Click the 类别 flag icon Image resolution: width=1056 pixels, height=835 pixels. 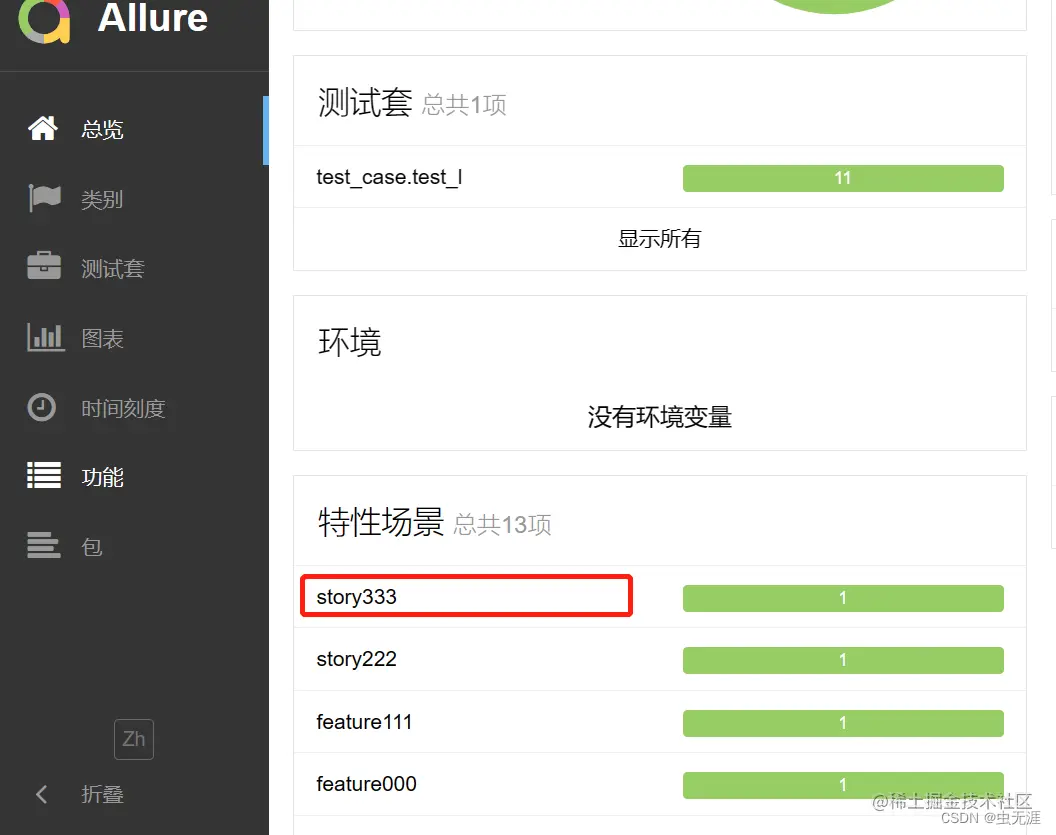[44, 199]
